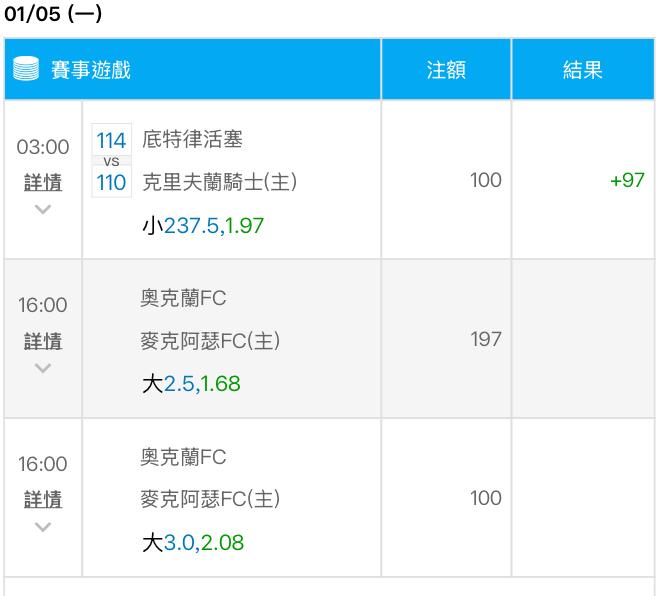Click the 賽事遊戲 column header
This screenshot has height=596, width=665.
click(x=91, y=70)
